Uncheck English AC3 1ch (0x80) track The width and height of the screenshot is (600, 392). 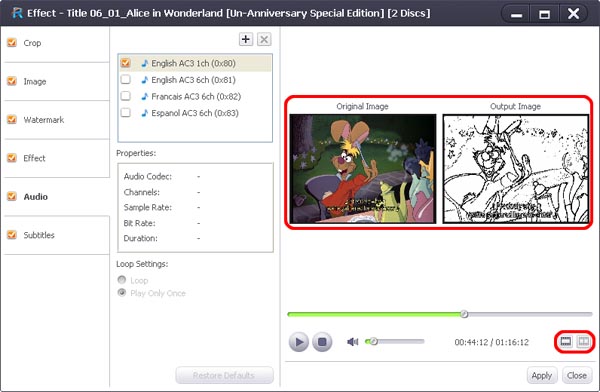[126, 63]
